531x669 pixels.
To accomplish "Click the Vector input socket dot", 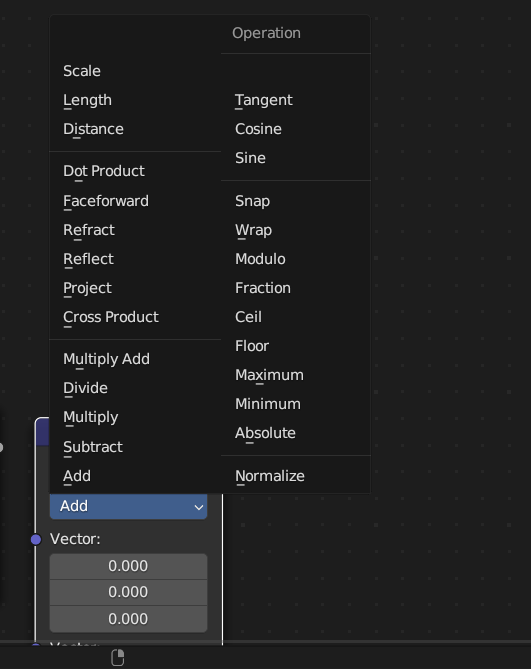I will pyautogui.click(x=36, y=540).
